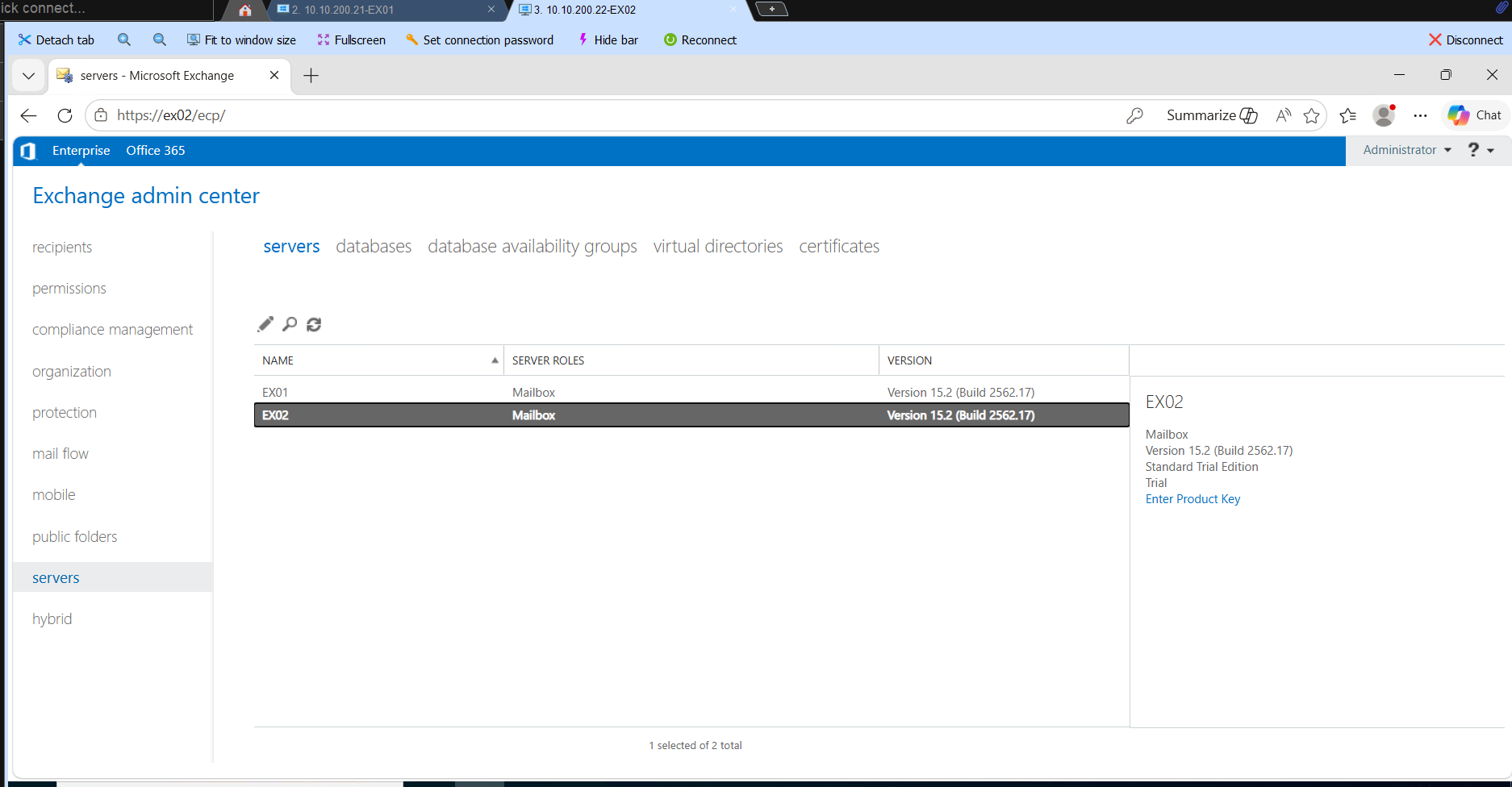
Task: Open the Favorites list icon
Action: coord(1347,115)
